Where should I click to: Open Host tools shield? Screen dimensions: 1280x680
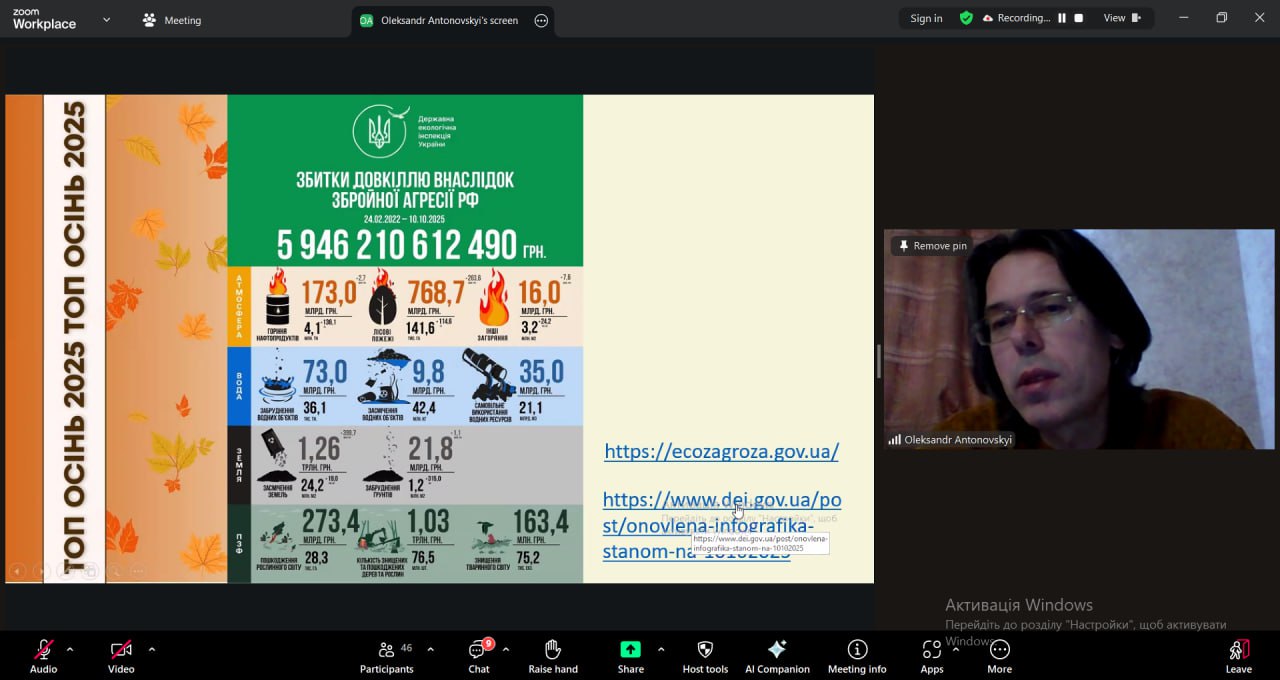[705, 656]
